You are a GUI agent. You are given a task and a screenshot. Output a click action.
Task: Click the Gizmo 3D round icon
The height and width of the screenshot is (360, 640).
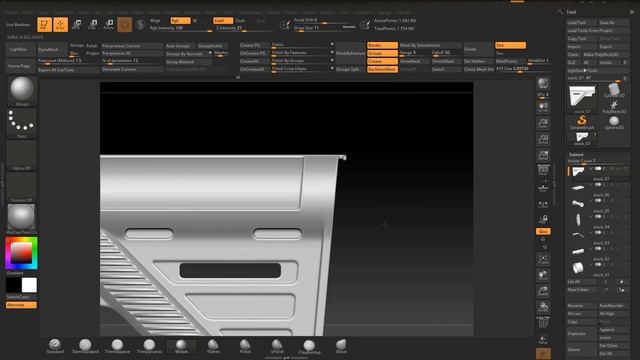pyautogui.click(x=124, y=24)
